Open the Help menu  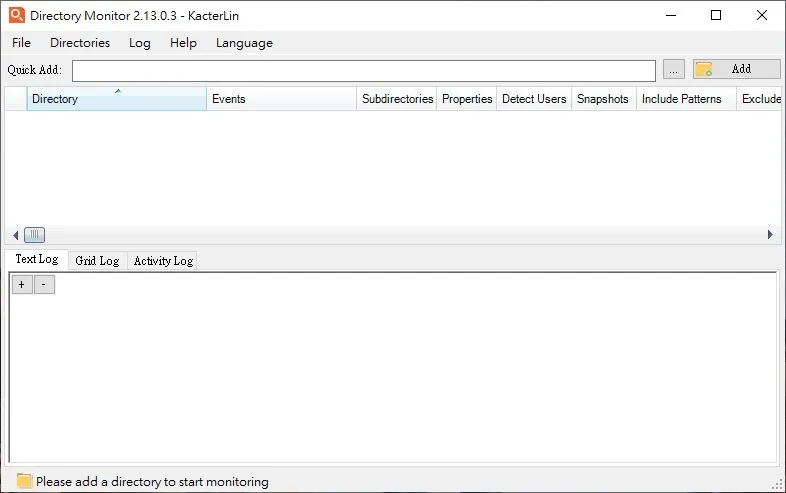(183, 43)
